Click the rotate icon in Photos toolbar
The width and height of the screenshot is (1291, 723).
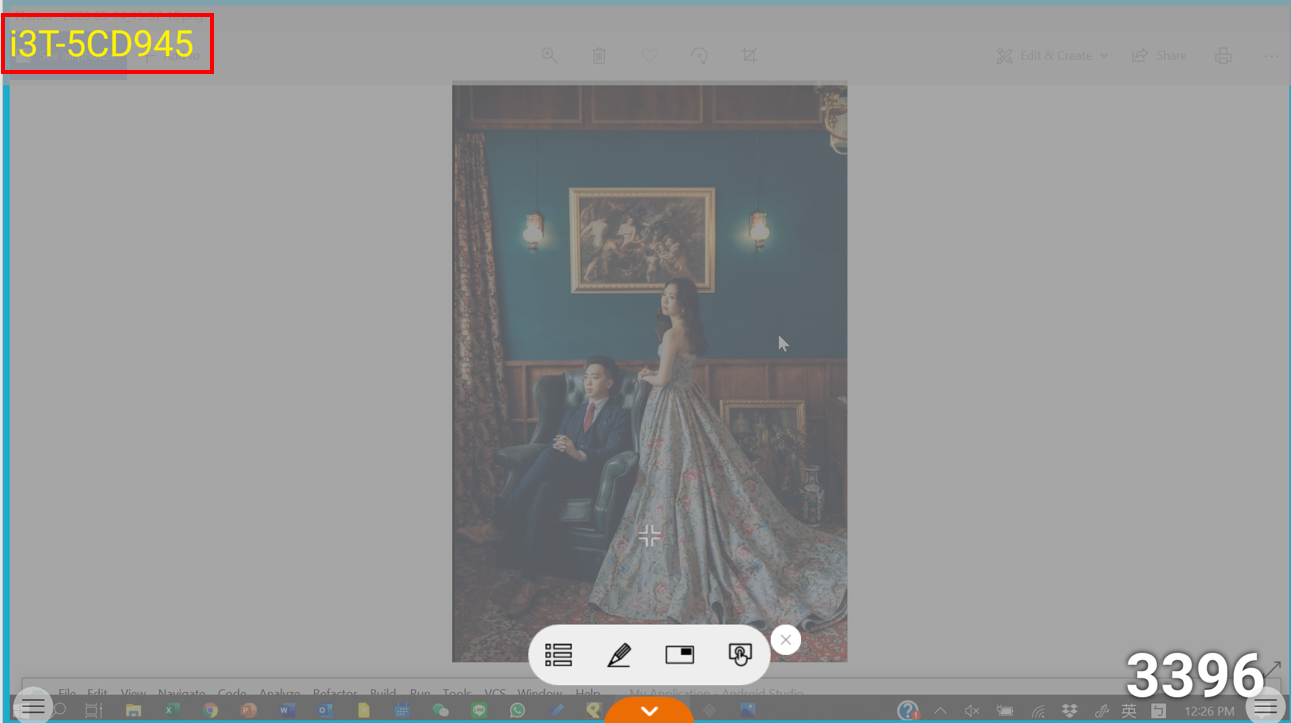(x=700, y=56)
